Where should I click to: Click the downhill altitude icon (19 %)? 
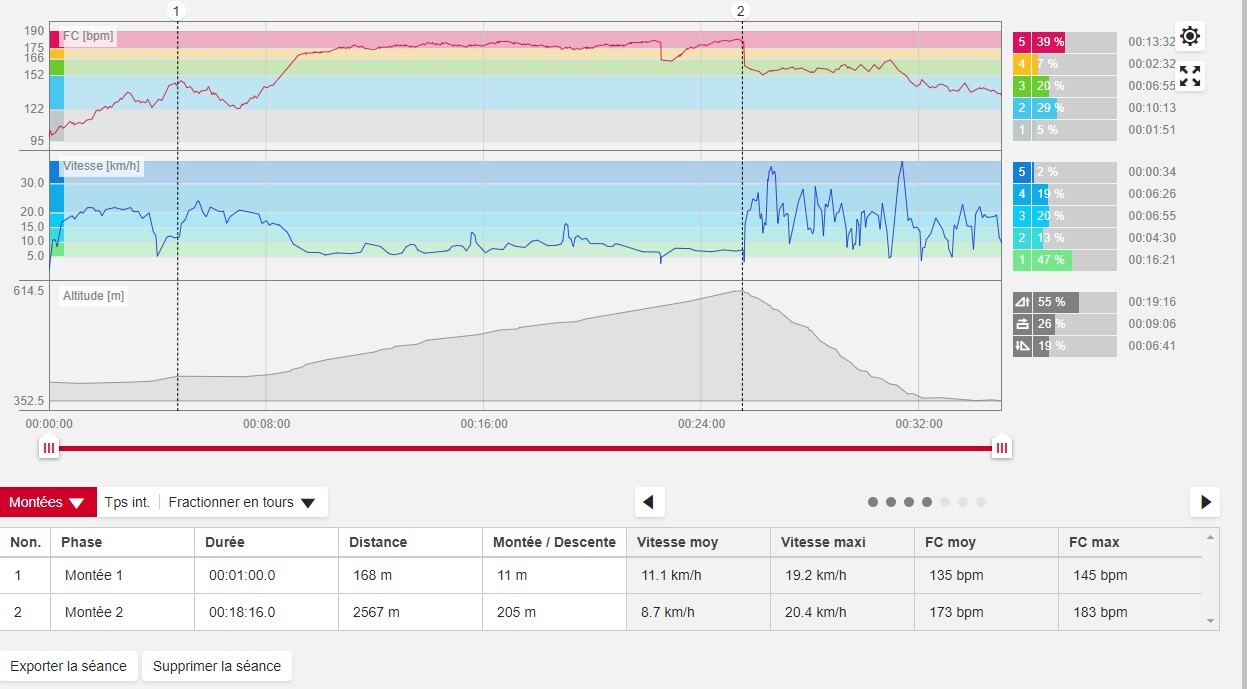click(1022, 346)
